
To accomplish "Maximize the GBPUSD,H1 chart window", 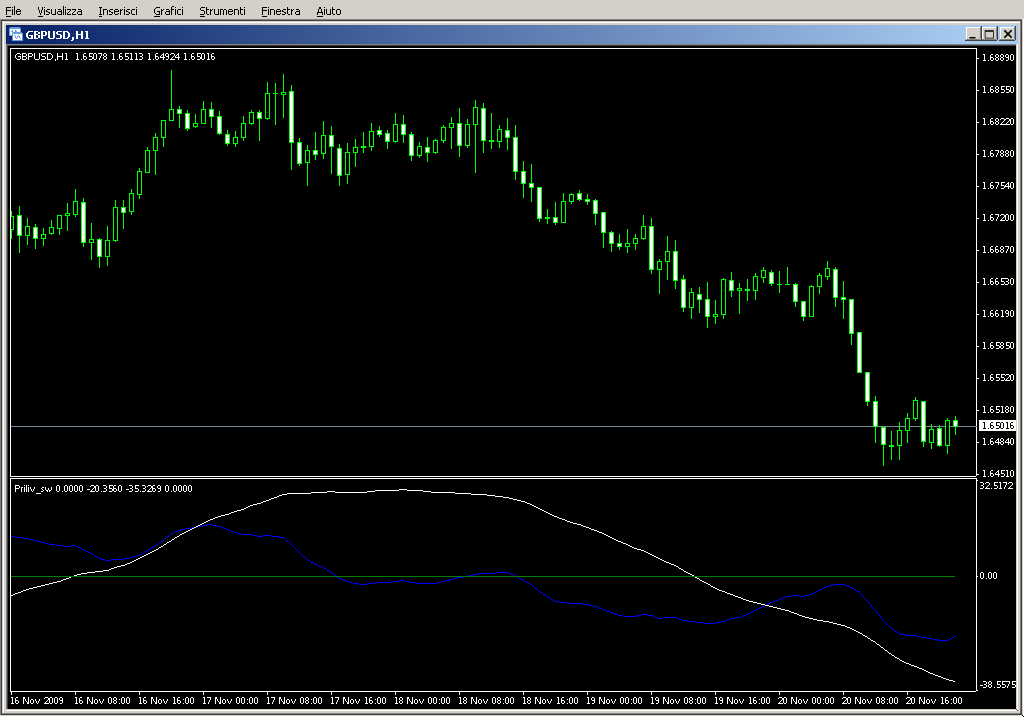I will (x=989, y=34).
